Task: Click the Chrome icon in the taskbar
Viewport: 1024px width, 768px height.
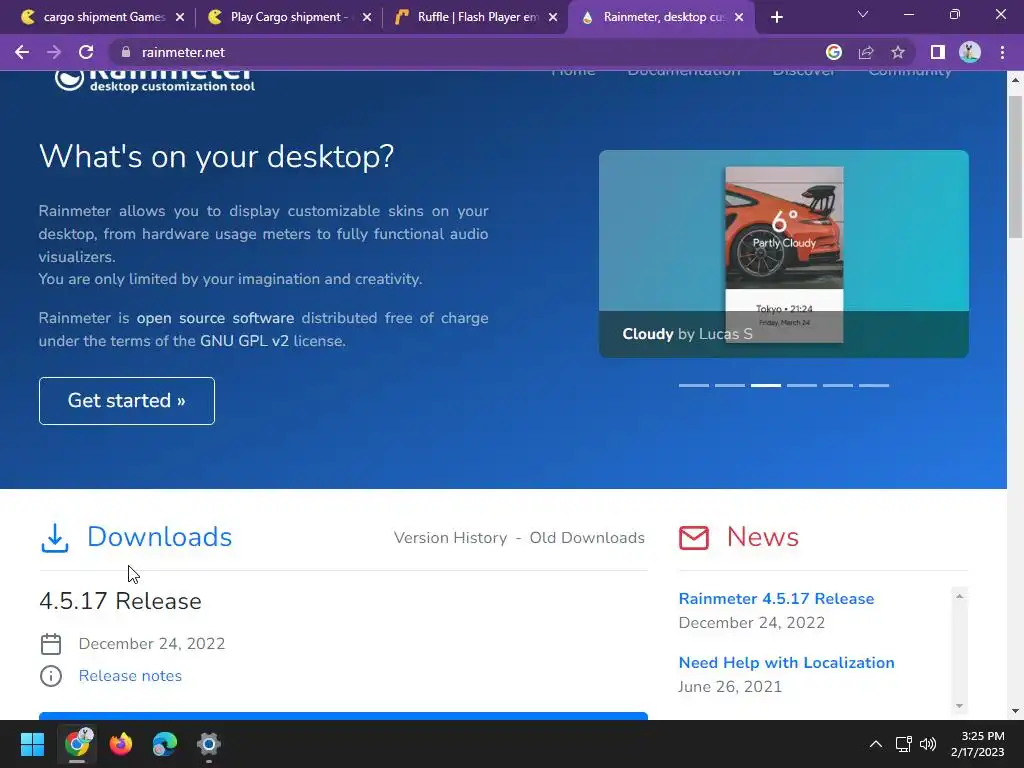Action: pos(77,744)
